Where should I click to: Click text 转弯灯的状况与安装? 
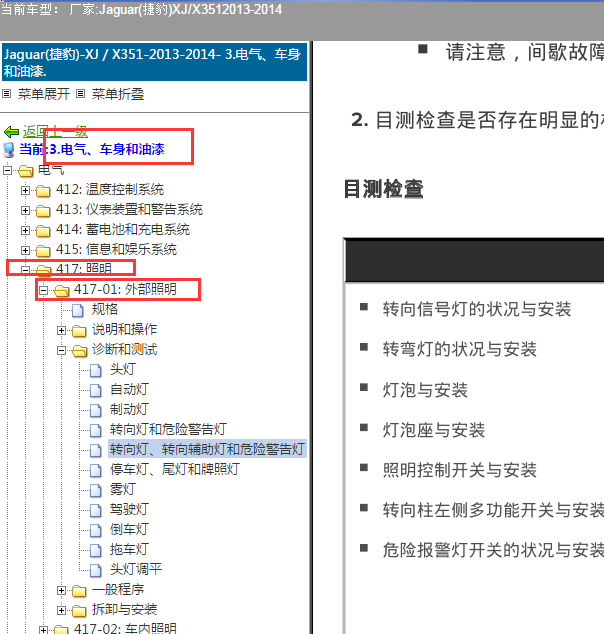[460, 349]
